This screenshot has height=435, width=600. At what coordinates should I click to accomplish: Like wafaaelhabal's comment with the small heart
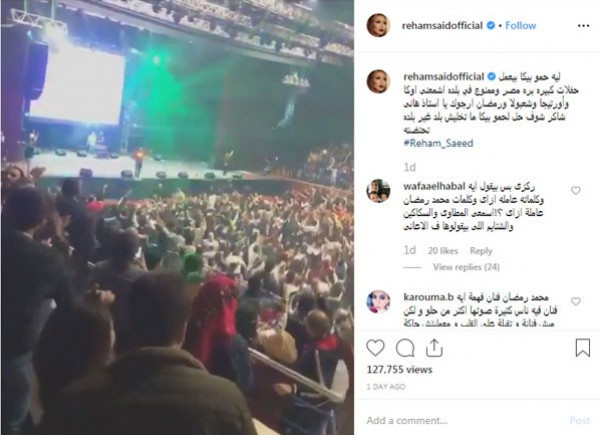click(x=576, y=190)
